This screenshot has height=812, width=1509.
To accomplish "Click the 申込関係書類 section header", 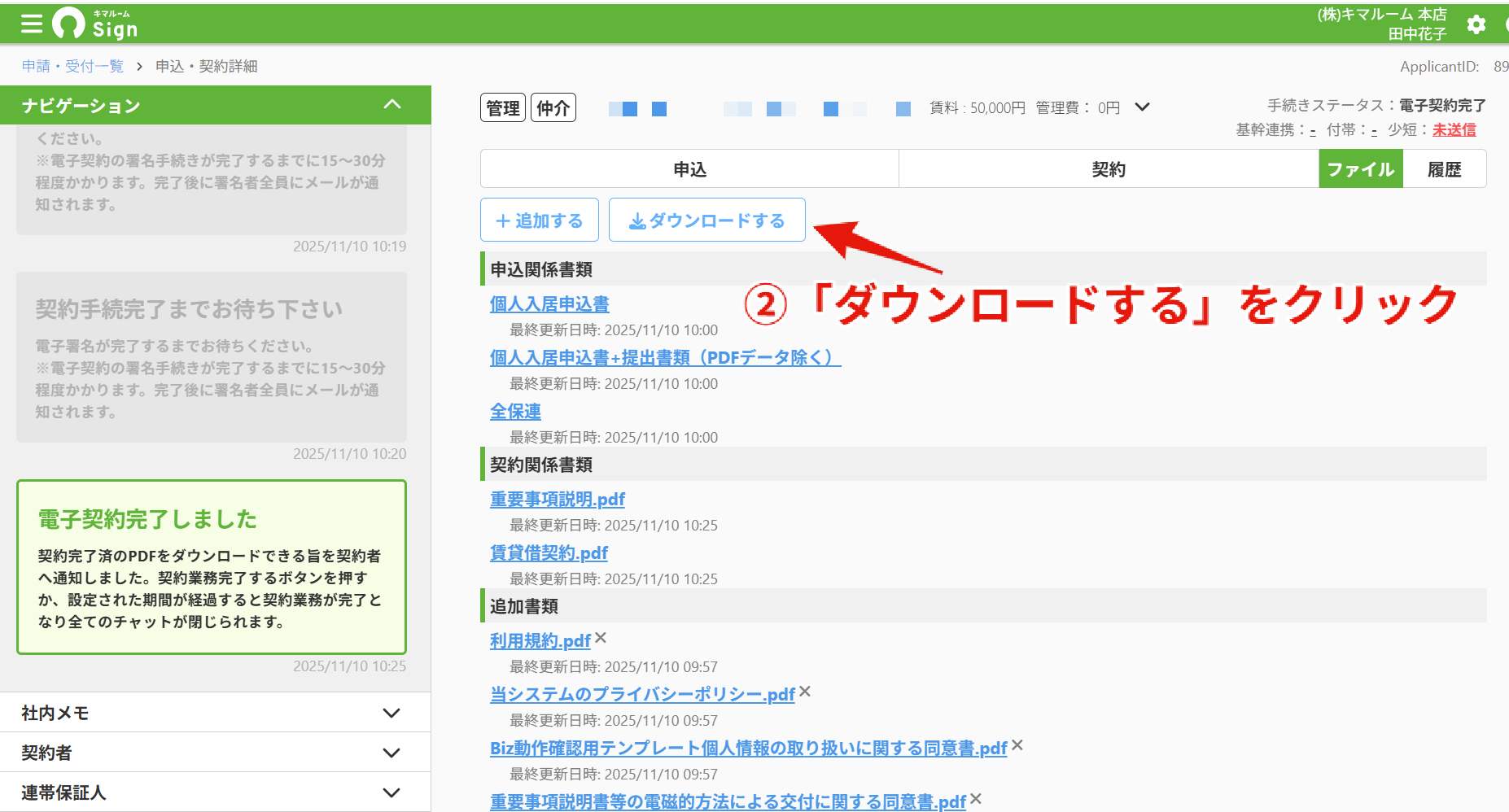I will pos(983,268).
